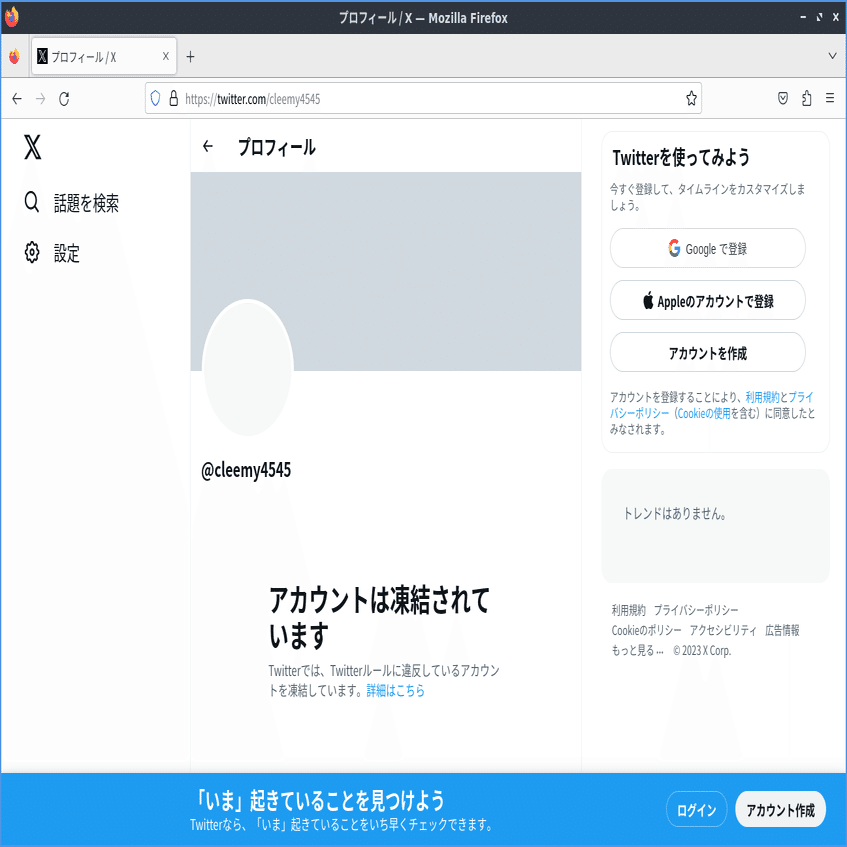Minimize the Firefox window

(x=803, y=17)
